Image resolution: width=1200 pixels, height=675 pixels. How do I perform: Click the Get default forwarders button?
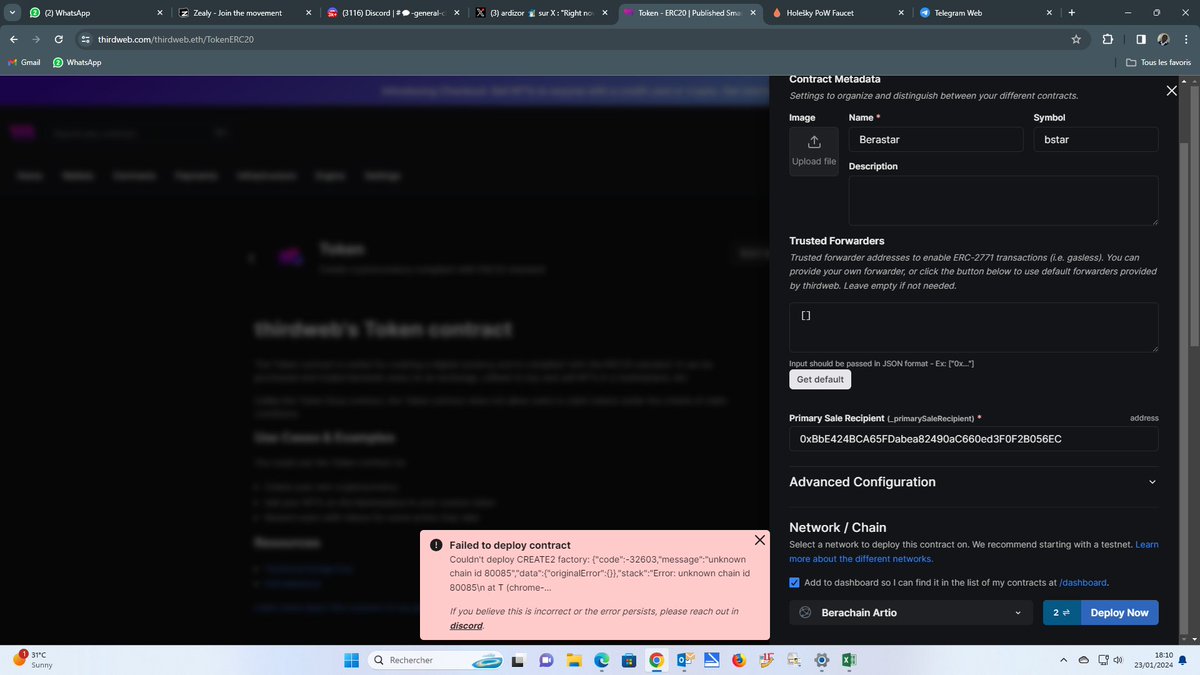click(820, 380)
